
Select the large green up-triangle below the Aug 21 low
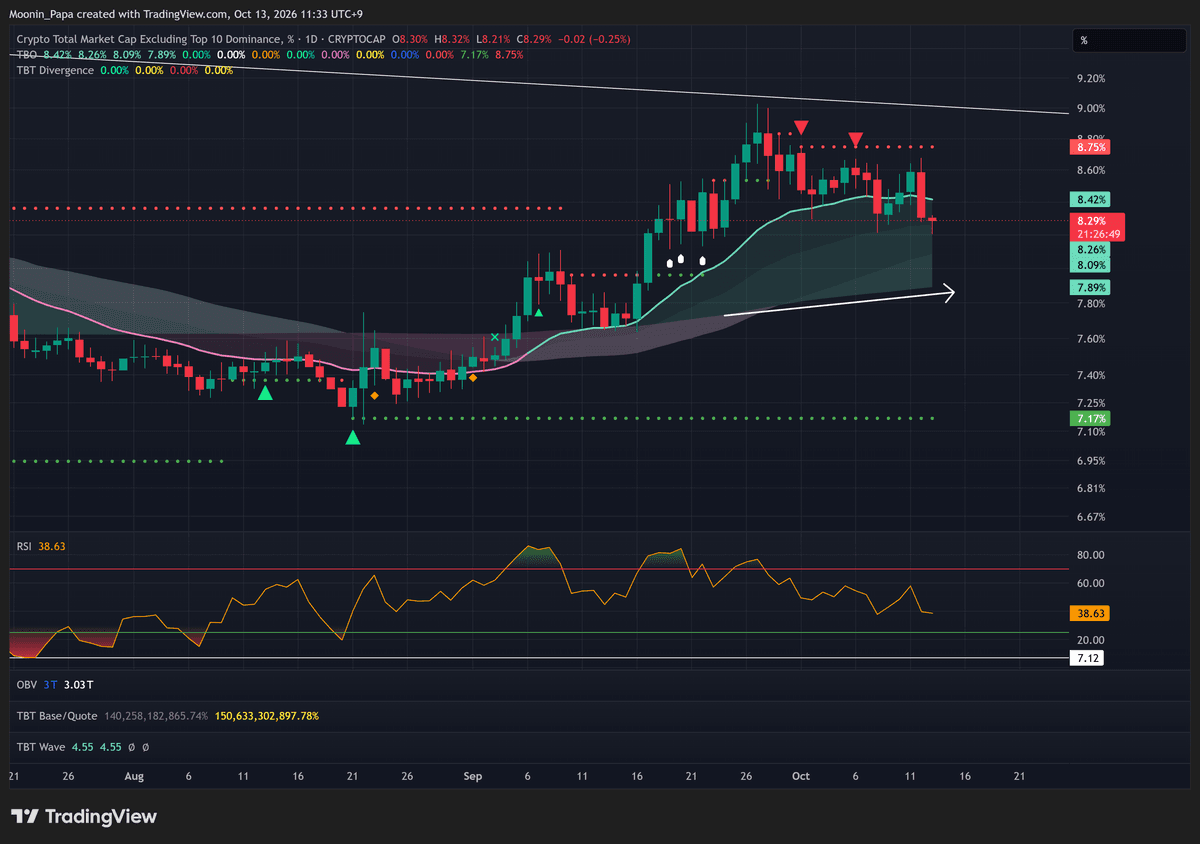coord(353,437)
